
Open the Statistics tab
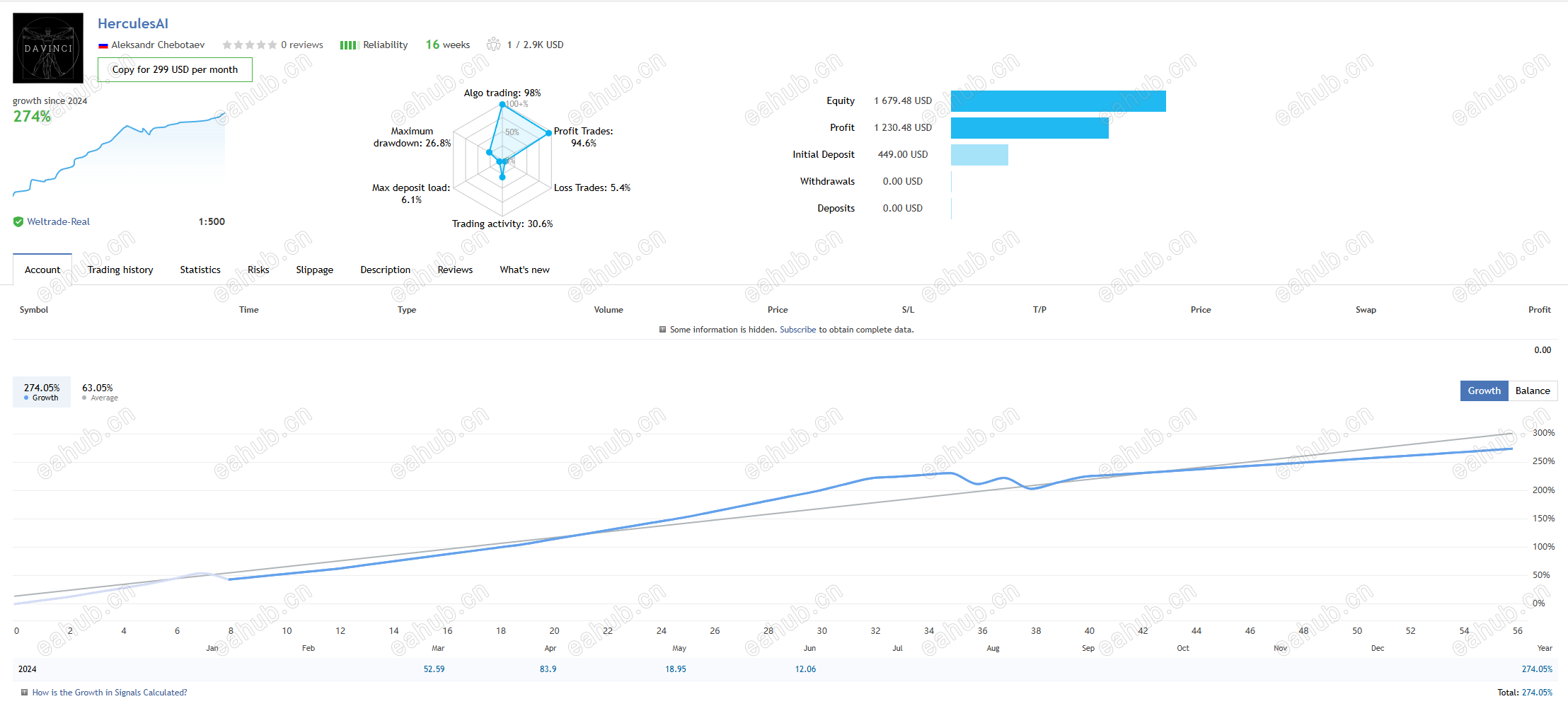point(200,270)
